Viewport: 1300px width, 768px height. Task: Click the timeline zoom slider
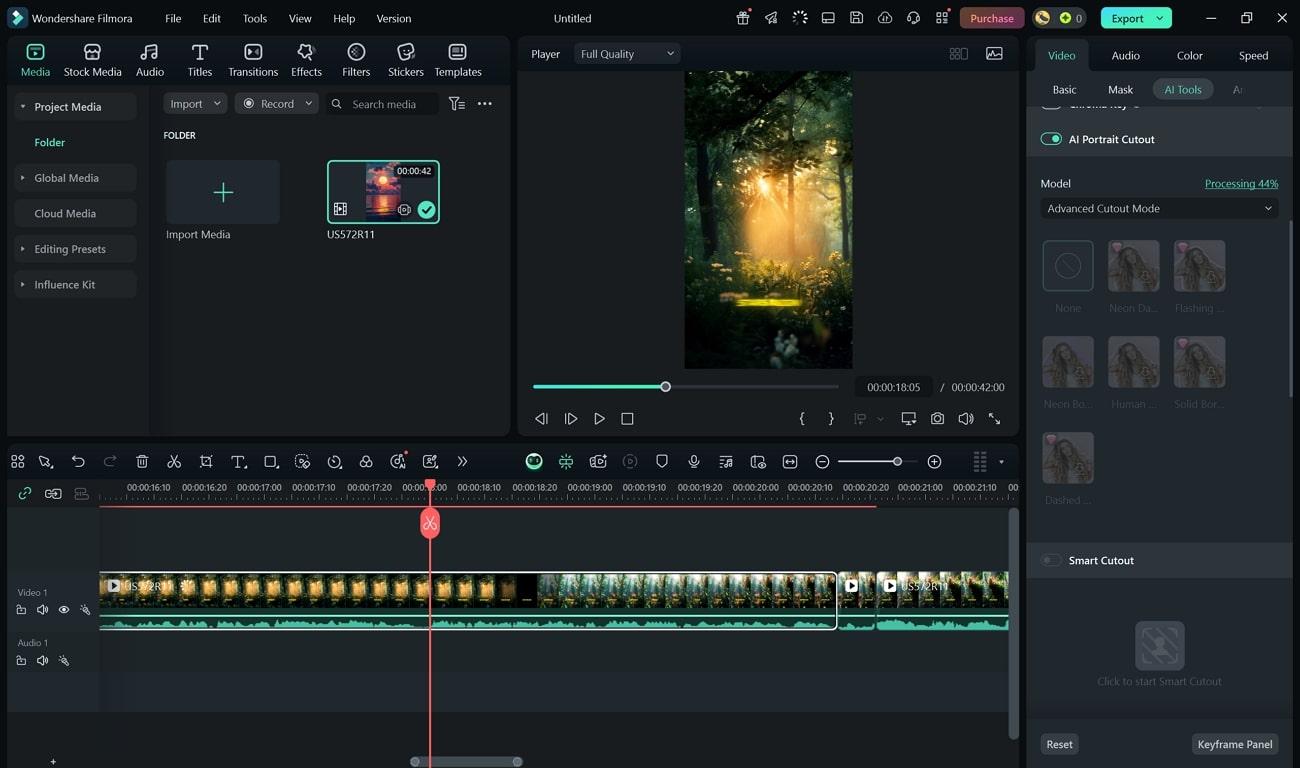click(877, 461)
